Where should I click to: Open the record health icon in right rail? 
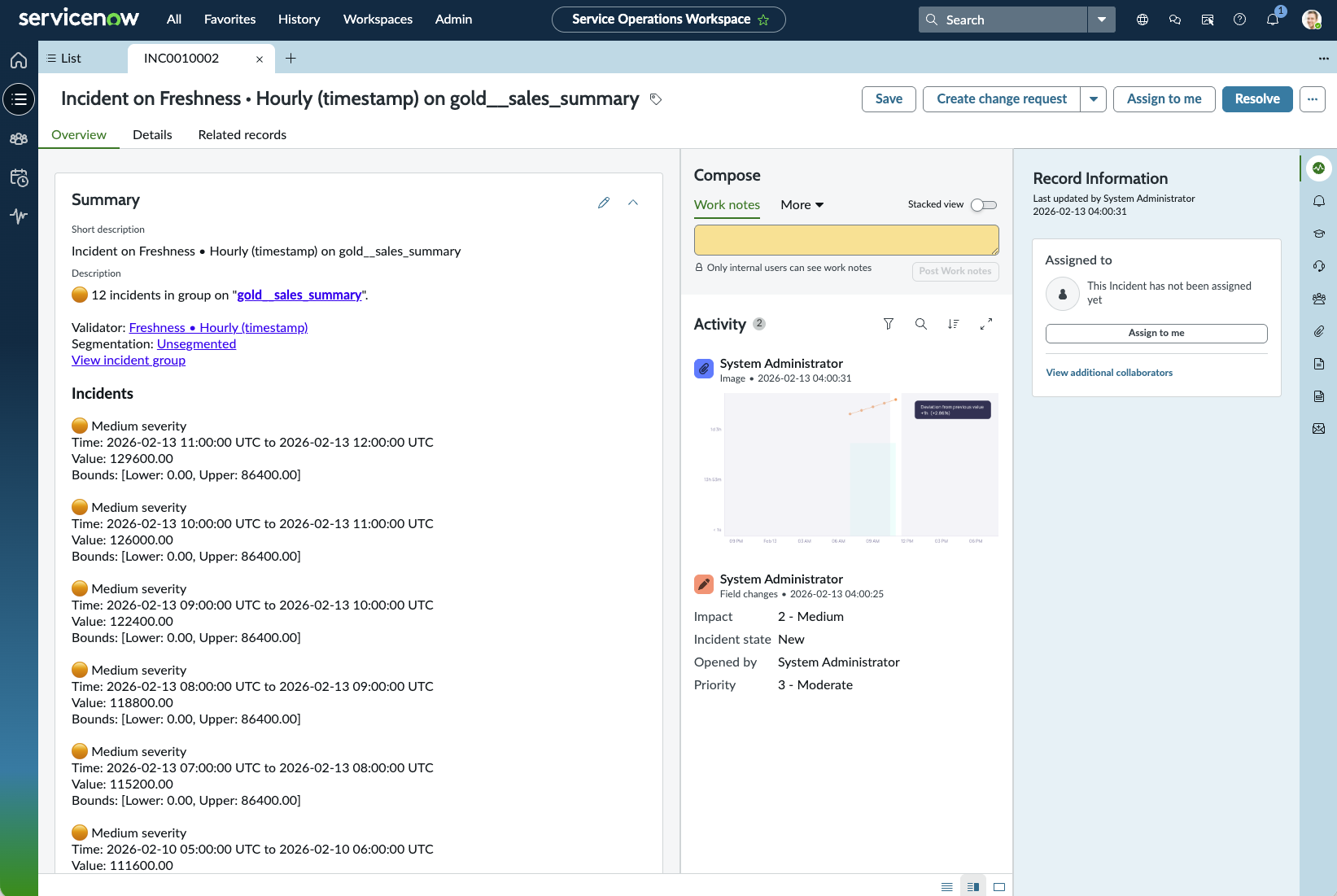[1319, 168]
